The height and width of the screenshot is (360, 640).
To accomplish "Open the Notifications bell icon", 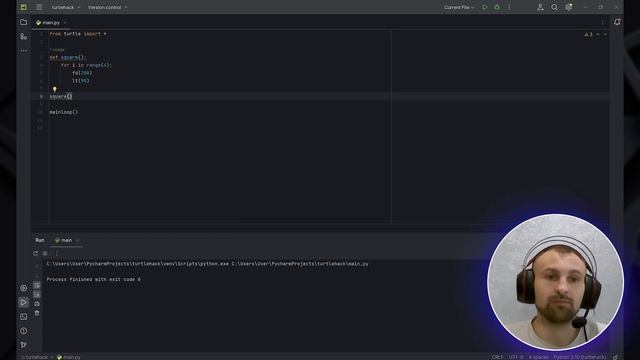I will pyautogui.click(x=617, y=22).
